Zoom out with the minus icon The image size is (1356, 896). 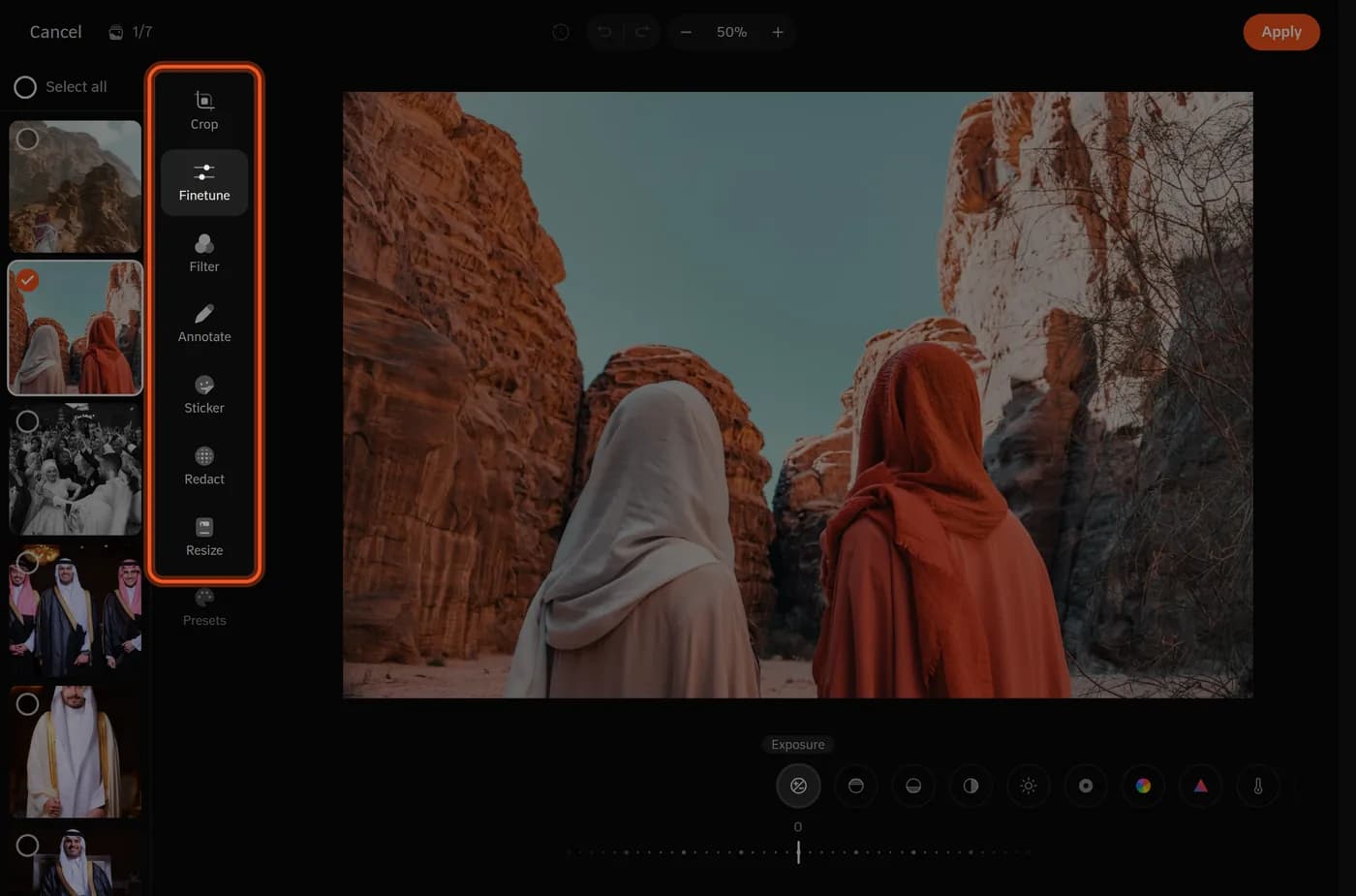(x=686, y=32)
